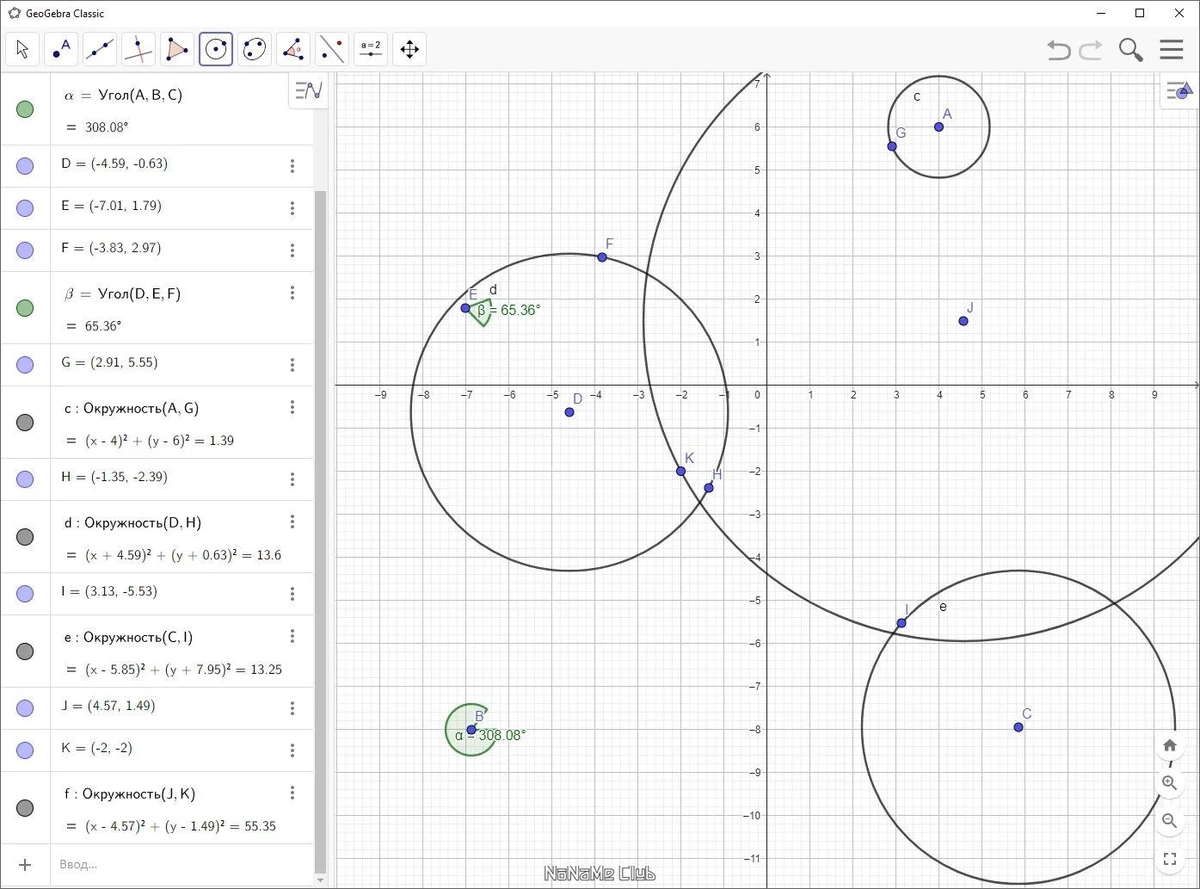Select the I = (3.13, -5.53) row

(156, 593)
